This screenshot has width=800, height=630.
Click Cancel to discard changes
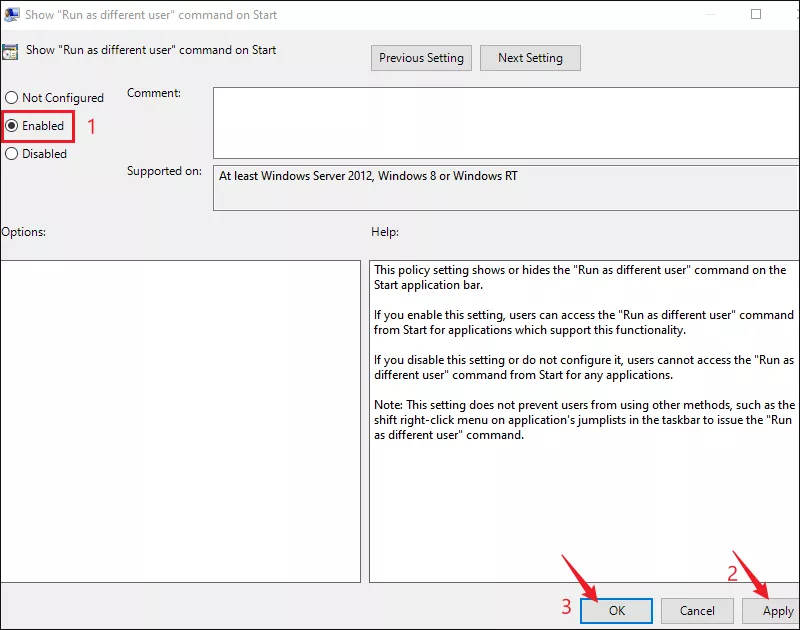pyautogui.click(x=697, y=611)
